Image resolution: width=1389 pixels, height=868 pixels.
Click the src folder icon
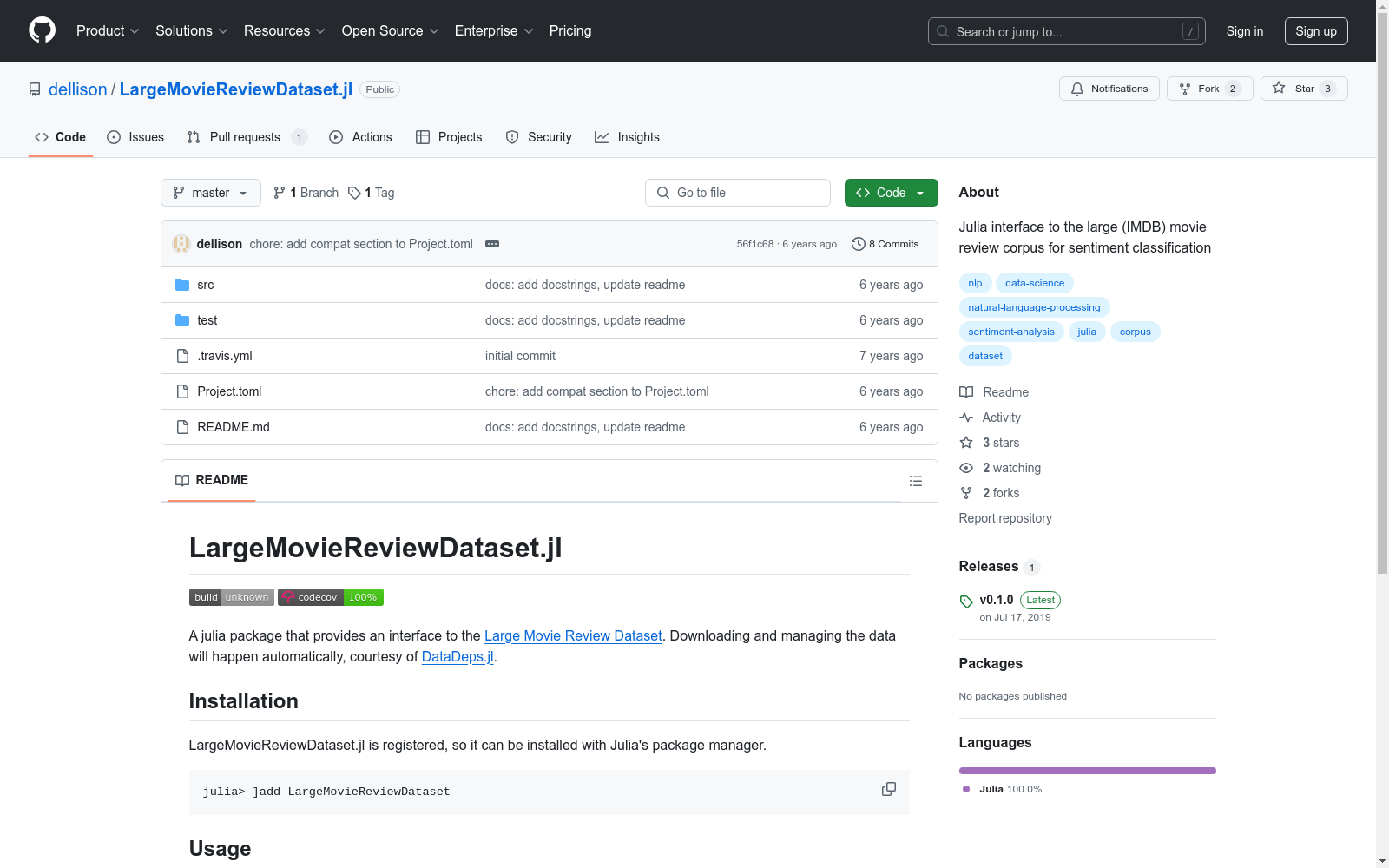[x=182, y=285]
